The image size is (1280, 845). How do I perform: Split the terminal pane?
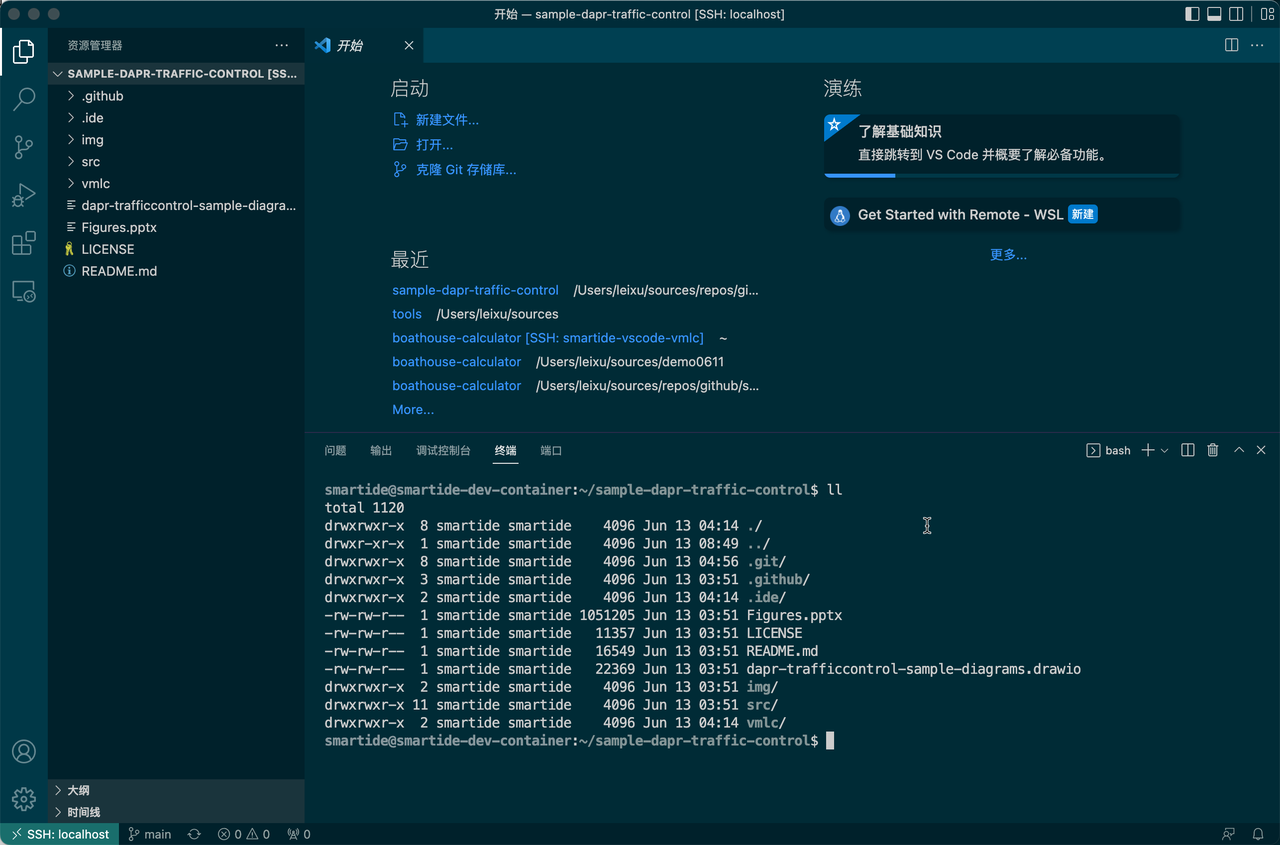click(x=1188, y=450)
